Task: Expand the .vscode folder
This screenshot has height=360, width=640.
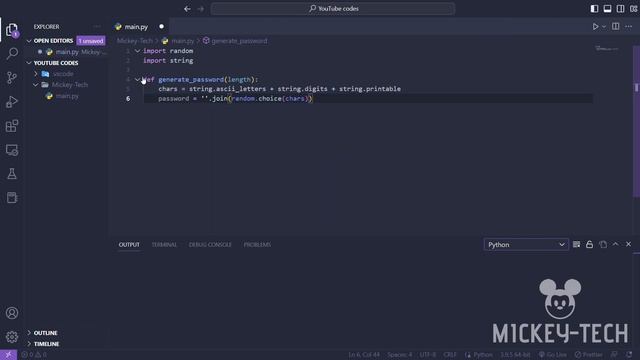Action: coord(36,74)
